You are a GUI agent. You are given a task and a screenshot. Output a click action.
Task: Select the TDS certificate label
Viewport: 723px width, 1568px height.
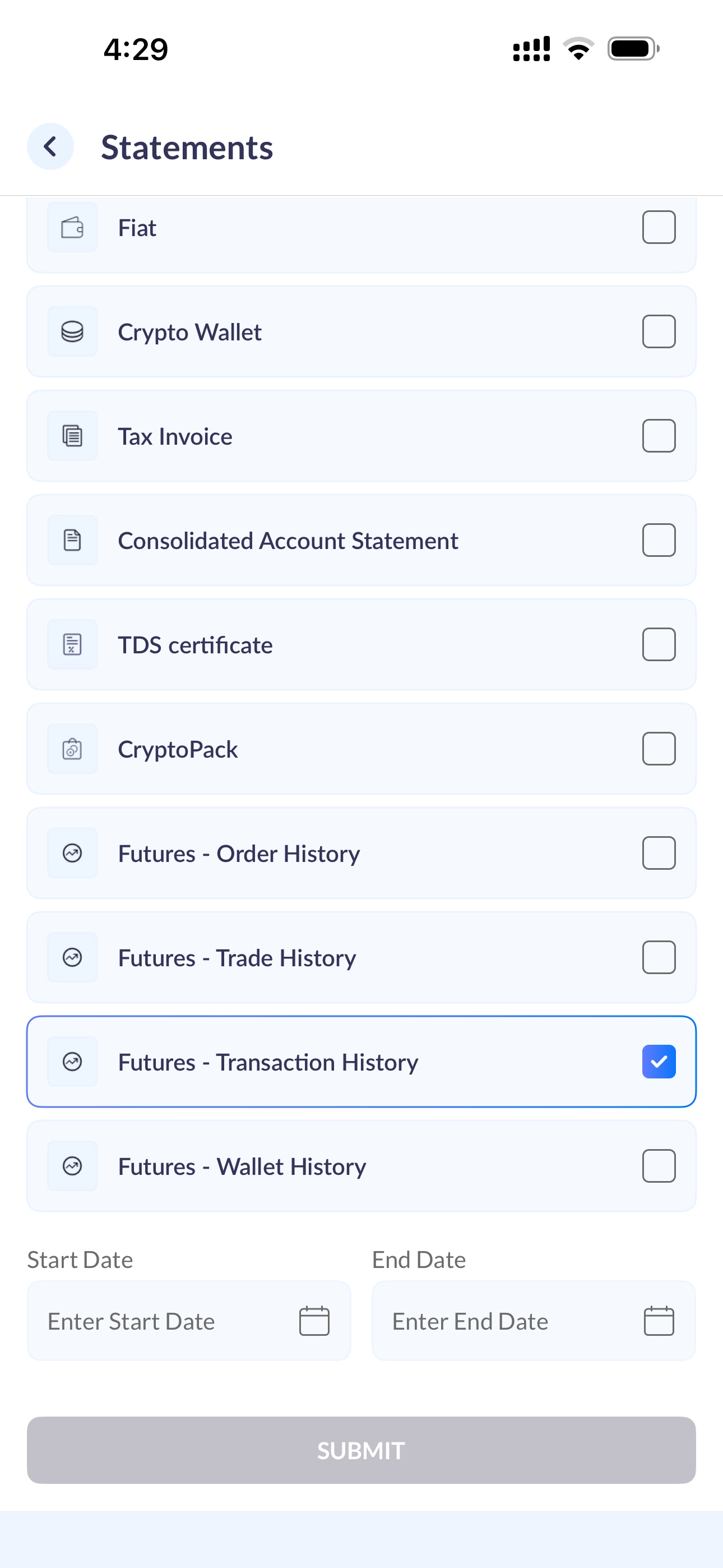(196, 645)
